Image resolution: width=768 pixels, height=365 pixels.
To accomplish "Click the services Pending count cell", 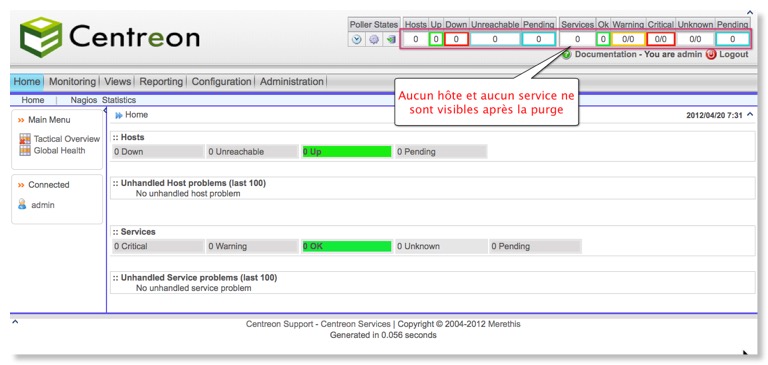I will 733,39.
